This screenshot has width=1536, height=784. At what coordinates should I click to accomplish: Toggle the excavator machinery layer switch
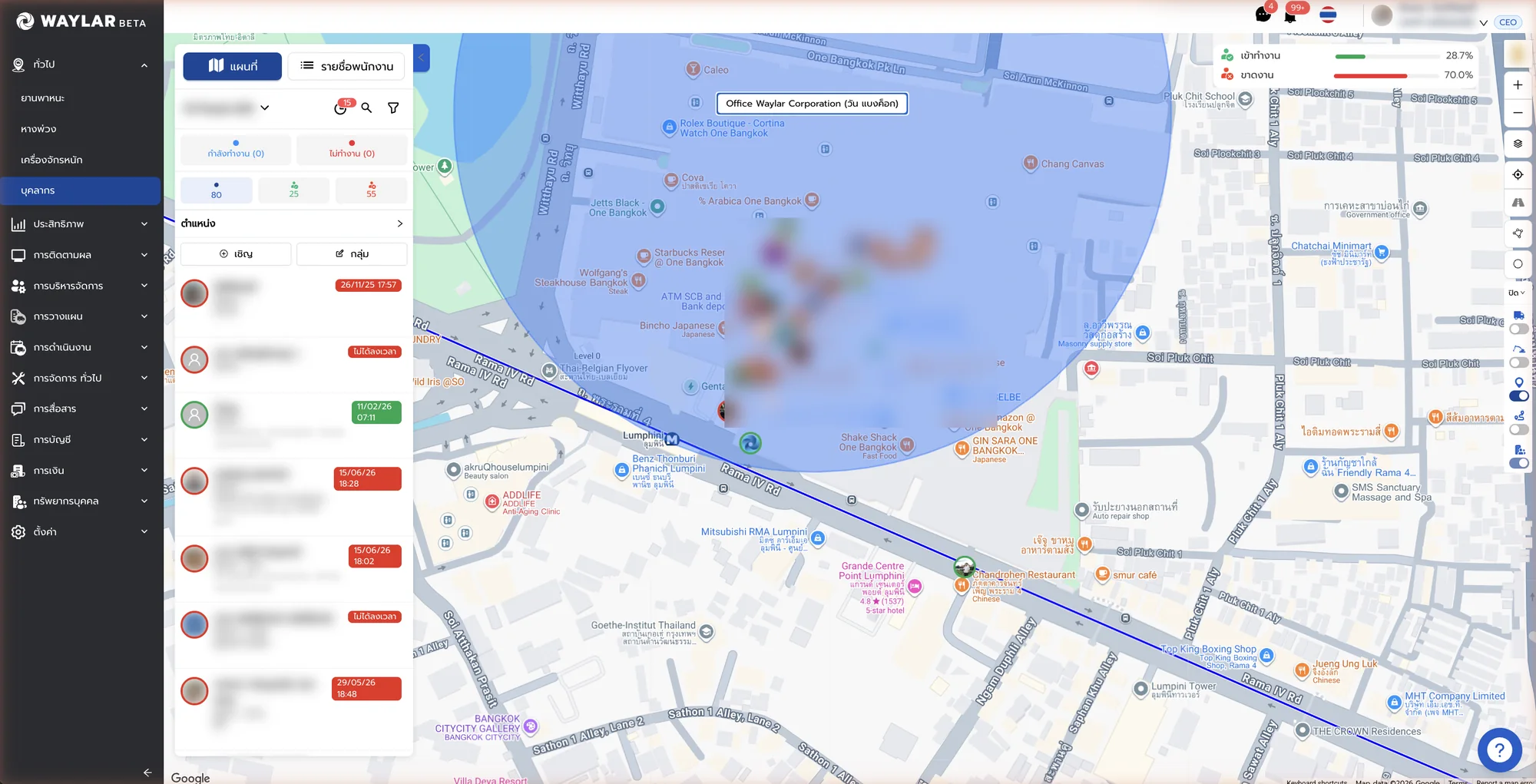tap(1518, 362)
